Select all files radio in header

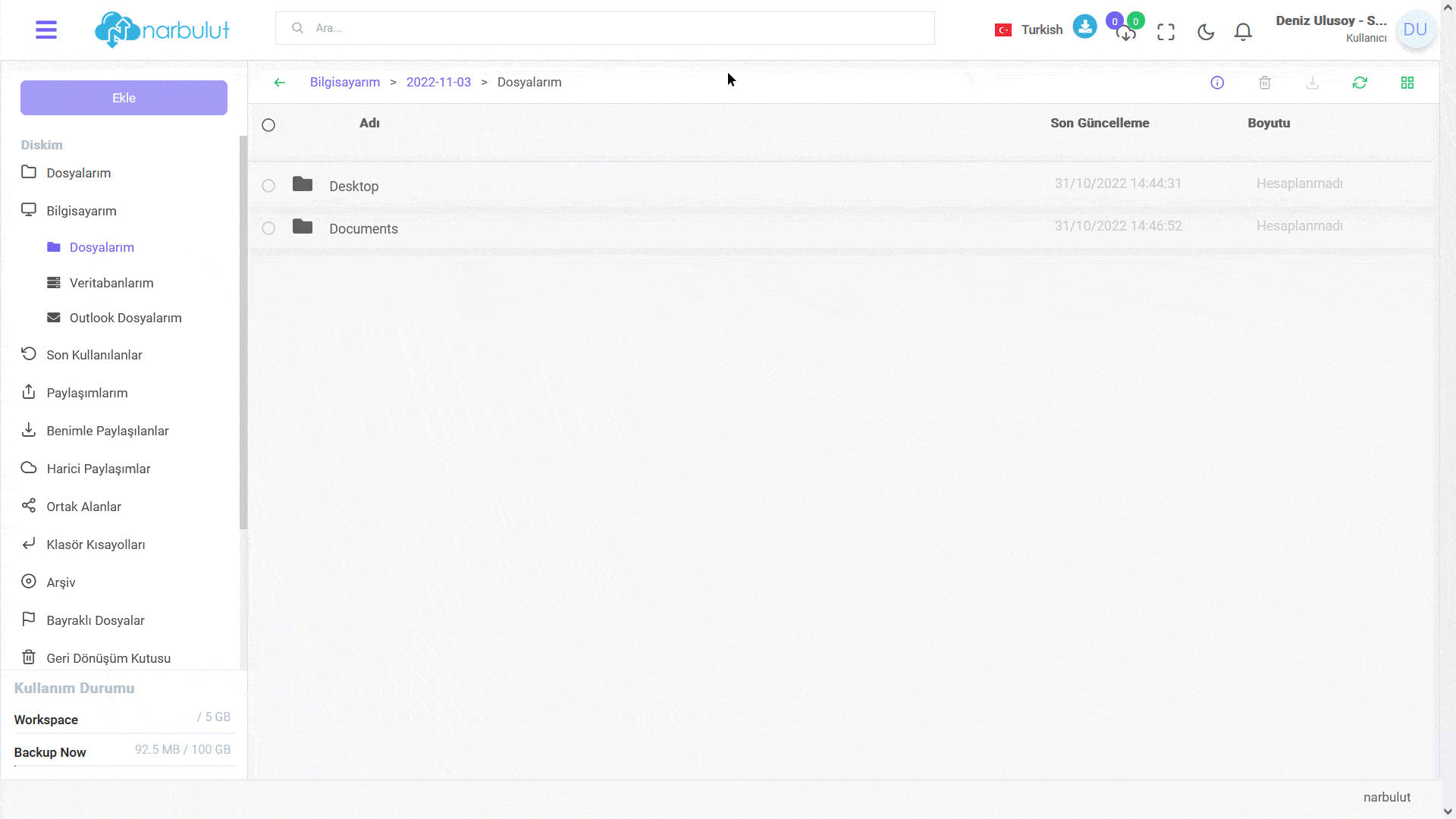[x=268, y=125]
